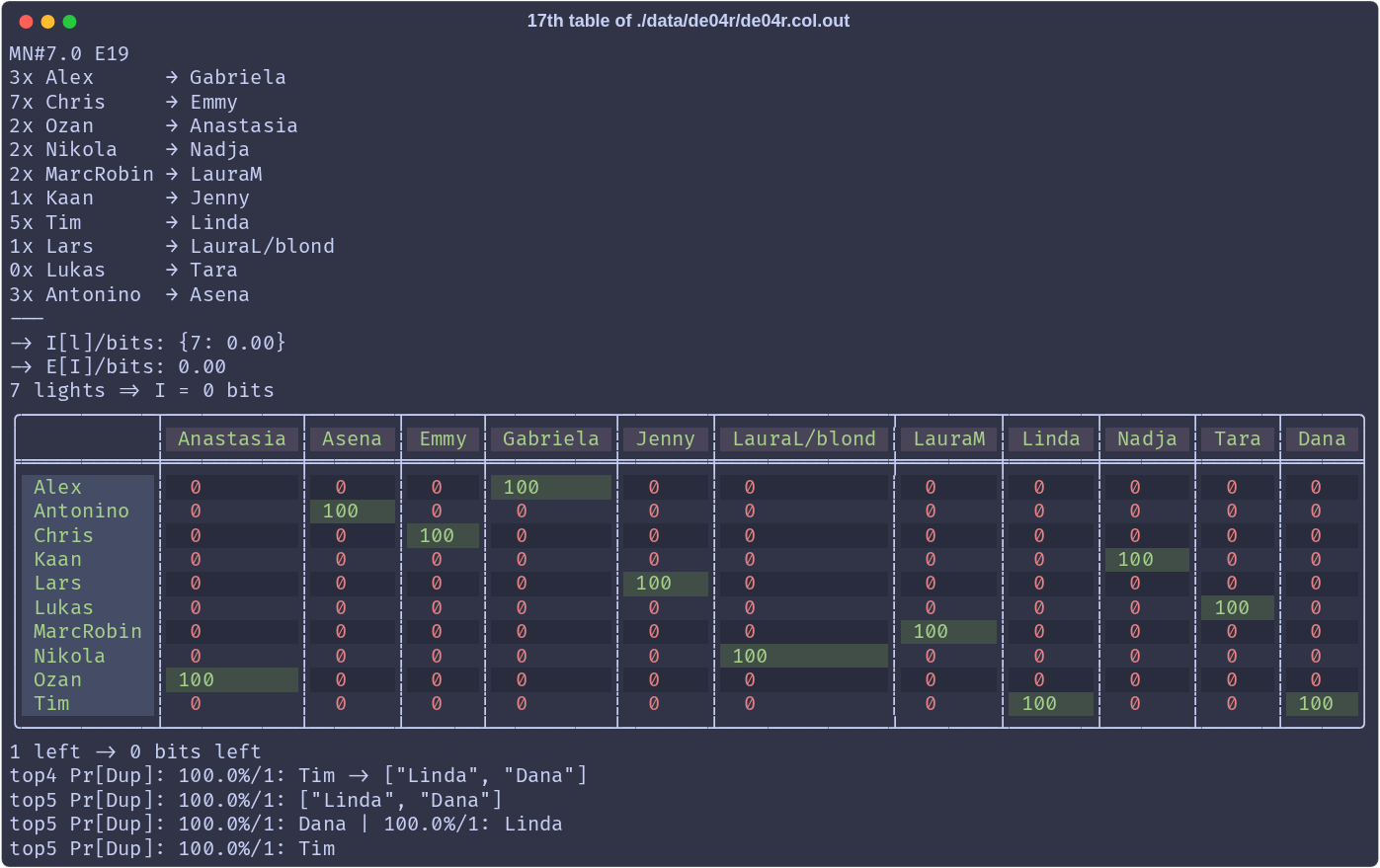Click the line '2x Ozan → Anastasia'
Image resolution: width=1380 pixels, height=868 pixels.
tap(153, 125)
